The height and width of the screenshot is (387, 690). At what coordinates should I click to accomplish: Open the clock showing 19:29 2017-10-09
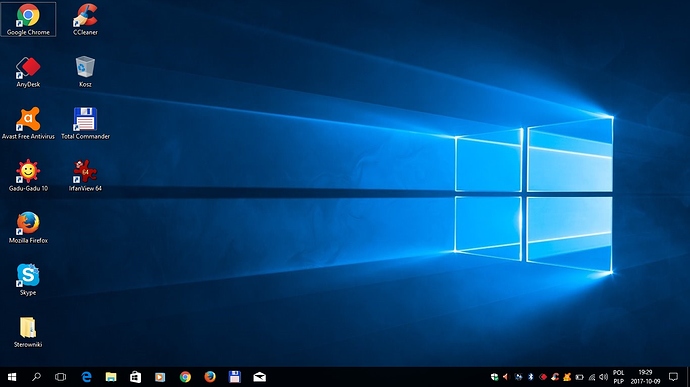(645, 377)
